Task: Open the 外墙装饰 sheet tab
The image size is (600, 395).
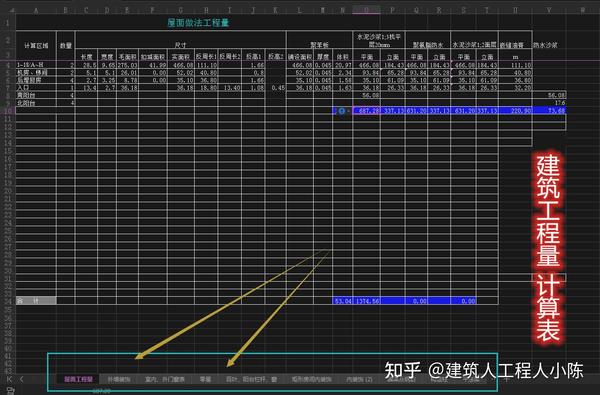Action: tap(119, 379)
